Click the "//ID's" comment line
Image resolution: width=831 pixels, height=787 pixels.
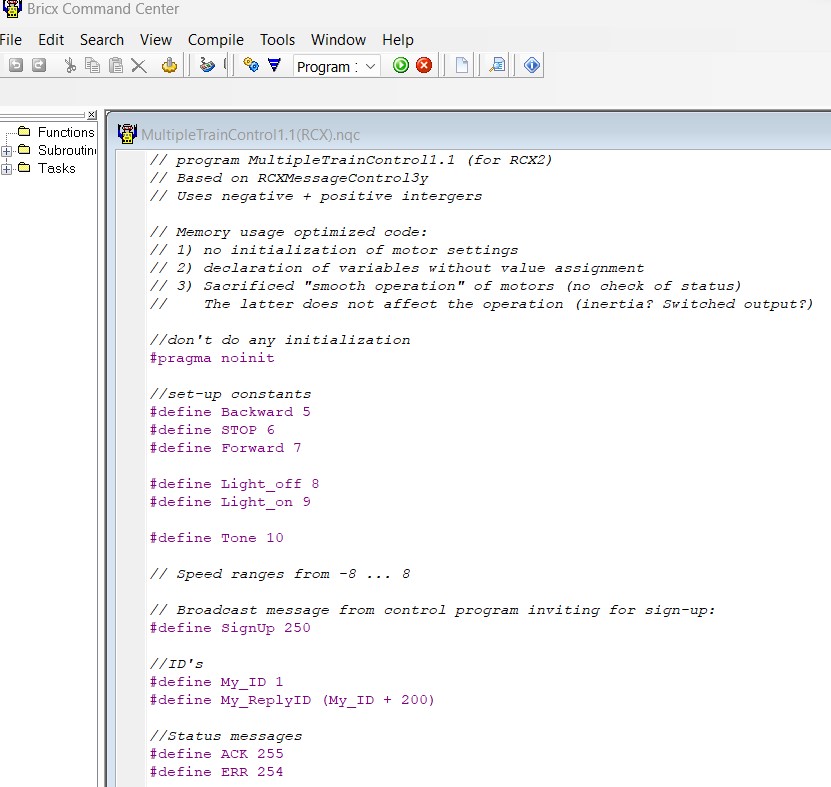(x=176, y=664)
